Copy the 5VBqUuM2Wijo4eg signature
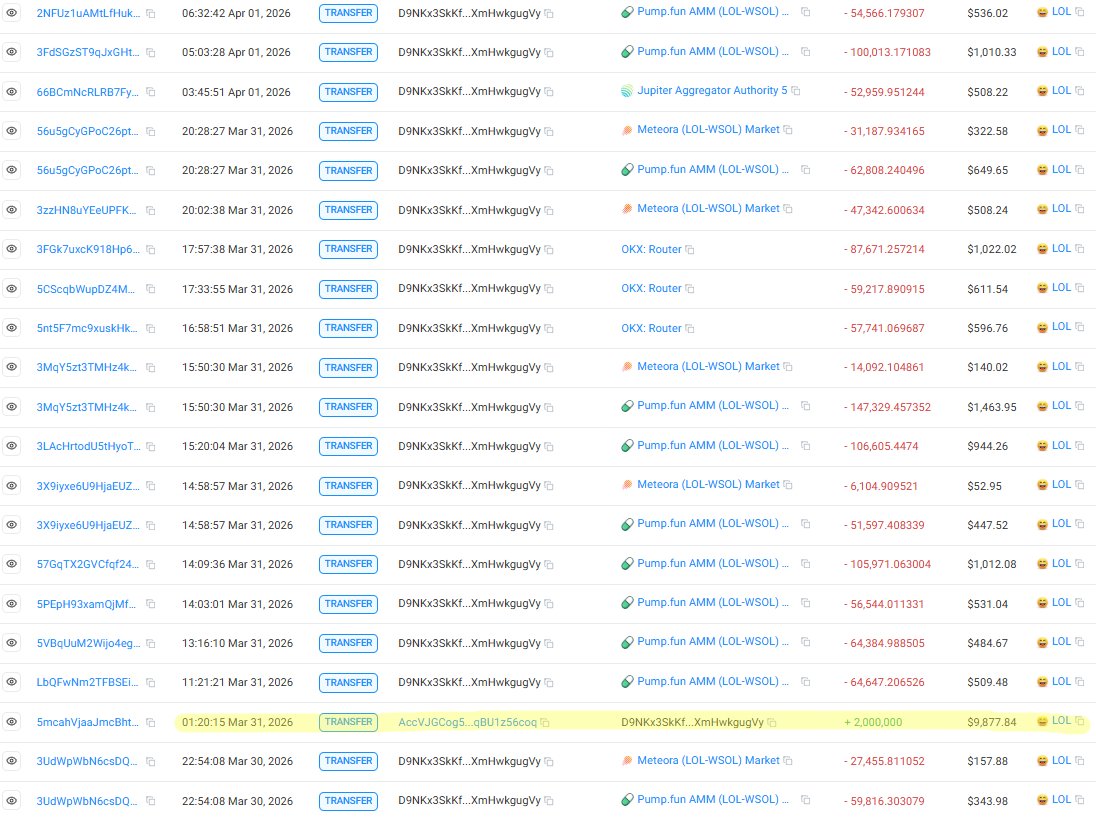This screenshot has height=818, width=1096. (x=150, y=643)
